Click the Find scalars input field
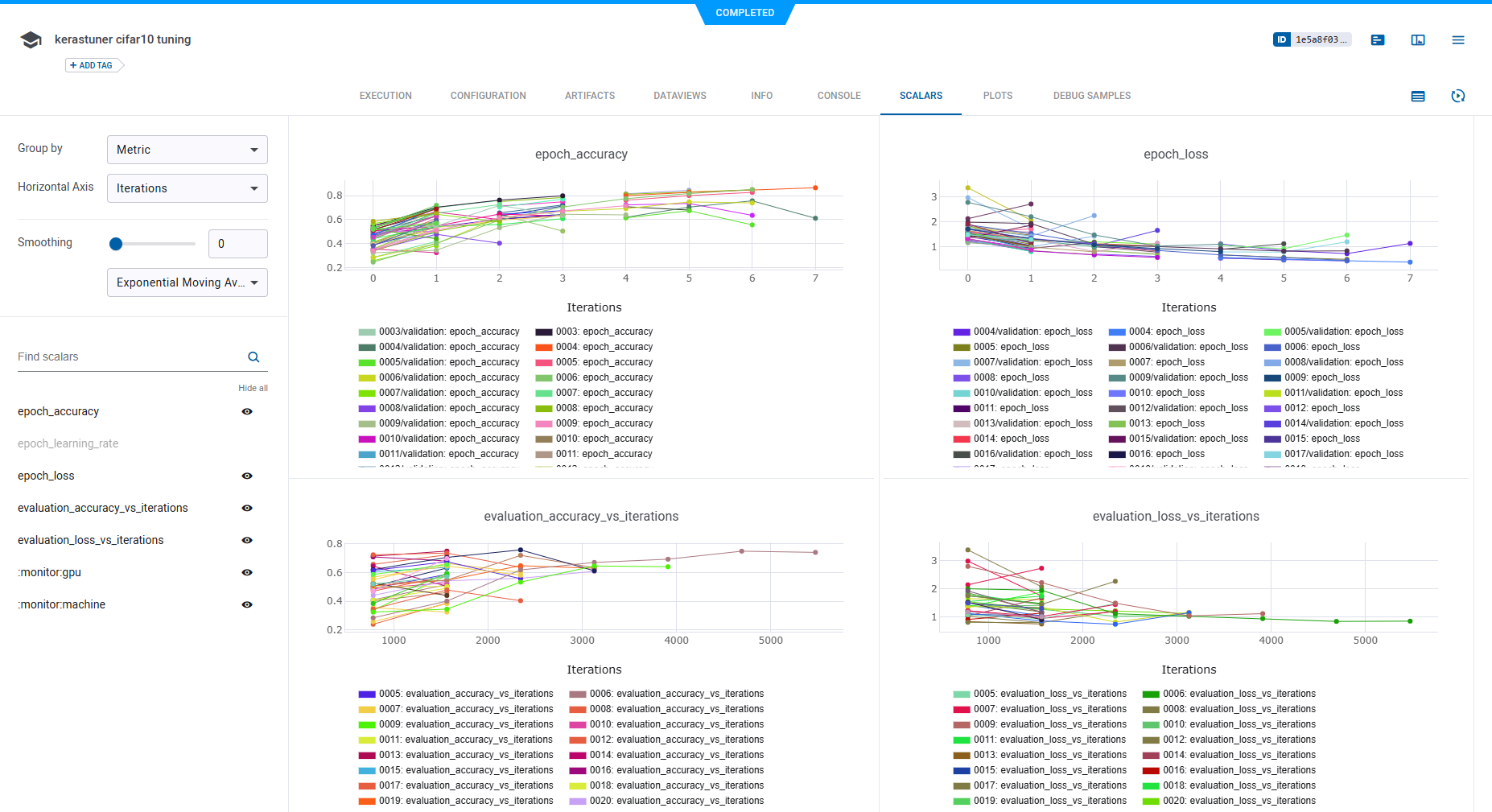 [x=129, y=357]
